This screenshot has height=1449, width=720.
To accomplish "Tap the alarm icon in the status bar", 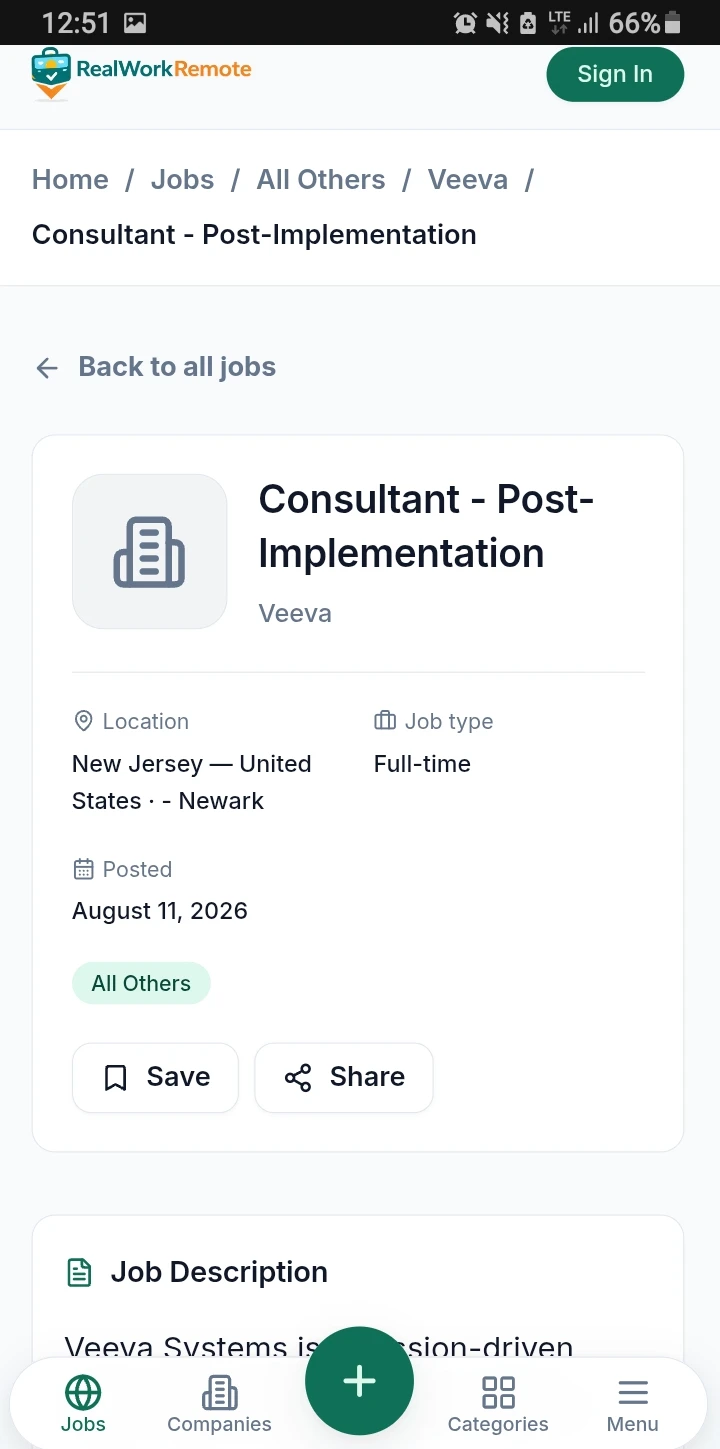I will [x=465, y=22].
